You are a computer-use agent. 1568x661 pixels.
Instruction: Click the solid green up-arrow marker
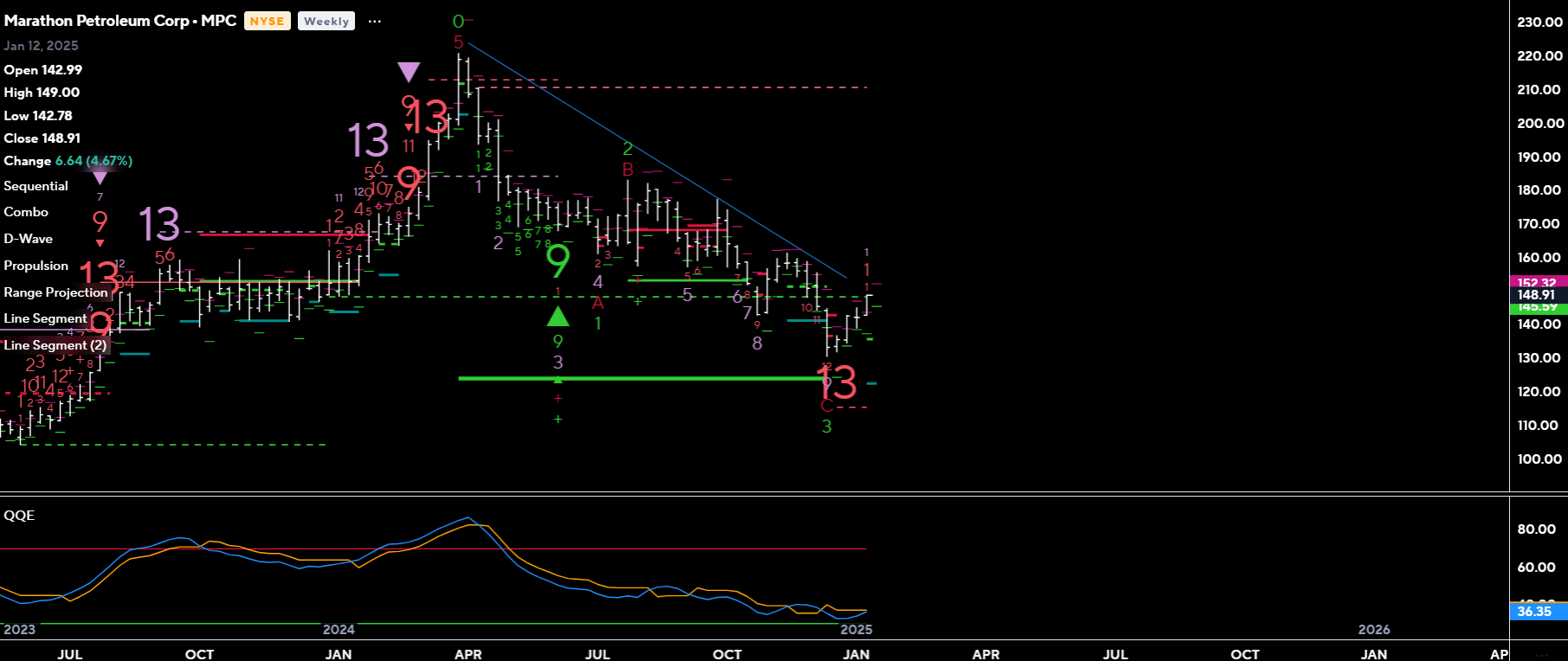[558, 318]
